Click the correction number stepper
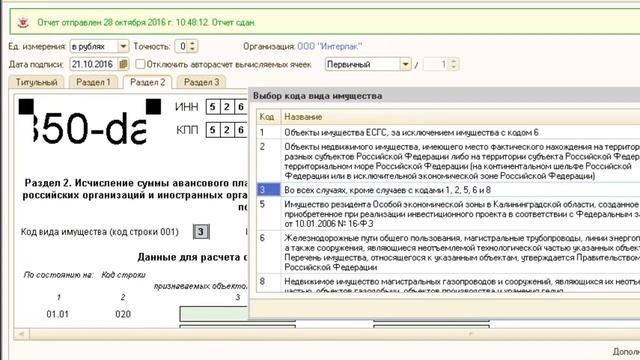The image size is (640, 360). pyautogui.click(x=453, y=64)
